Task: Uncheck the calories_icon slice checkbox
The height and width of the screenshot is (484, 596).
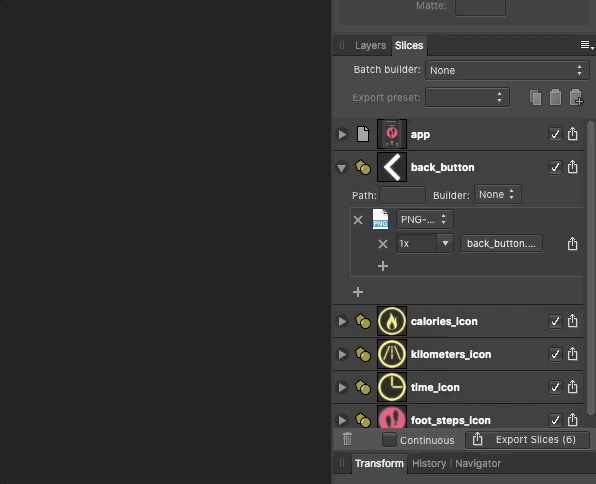Action: pyautogui.click(x=555, y=321)
